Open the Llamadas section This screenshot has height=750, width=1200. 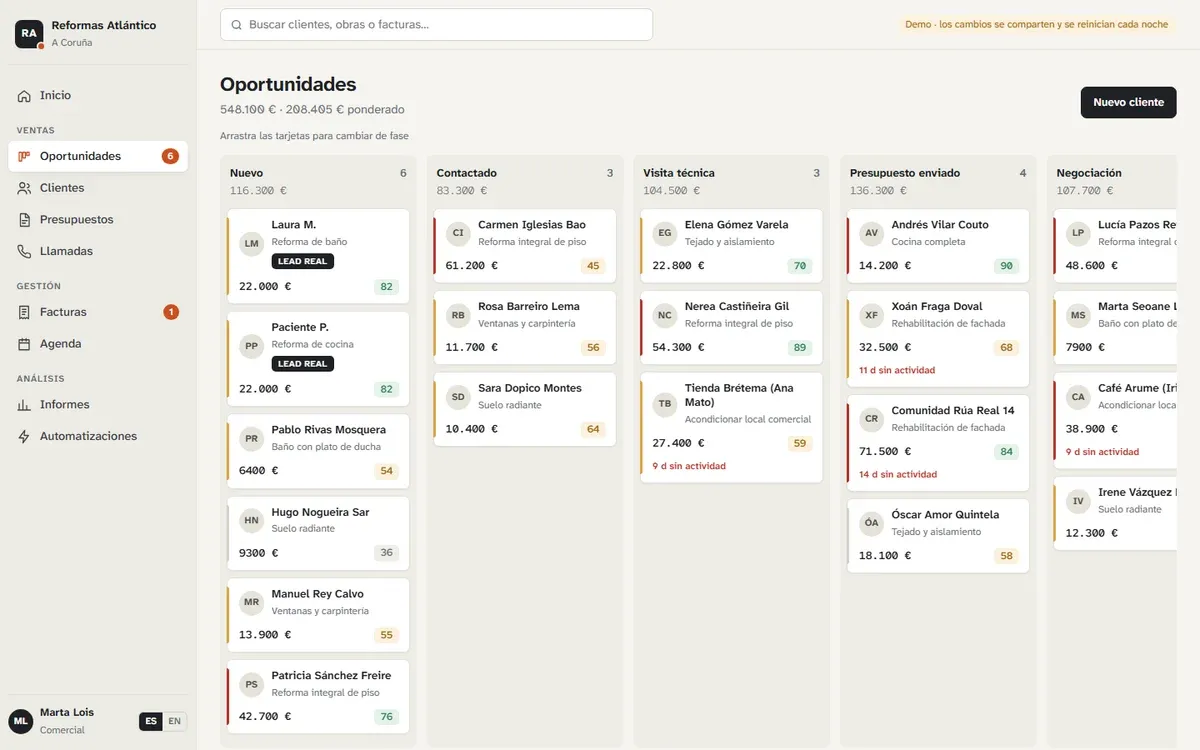[98, 252]
